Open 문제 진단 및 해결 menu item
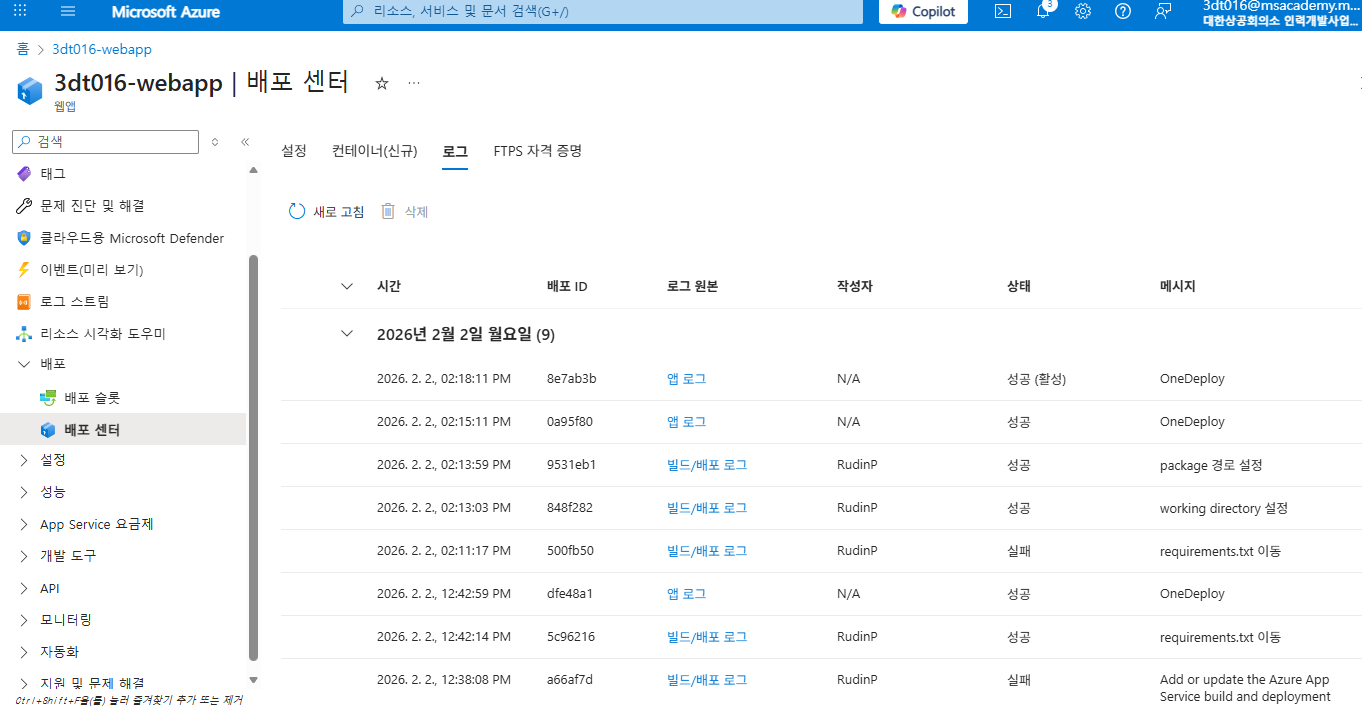 point(92,206)
